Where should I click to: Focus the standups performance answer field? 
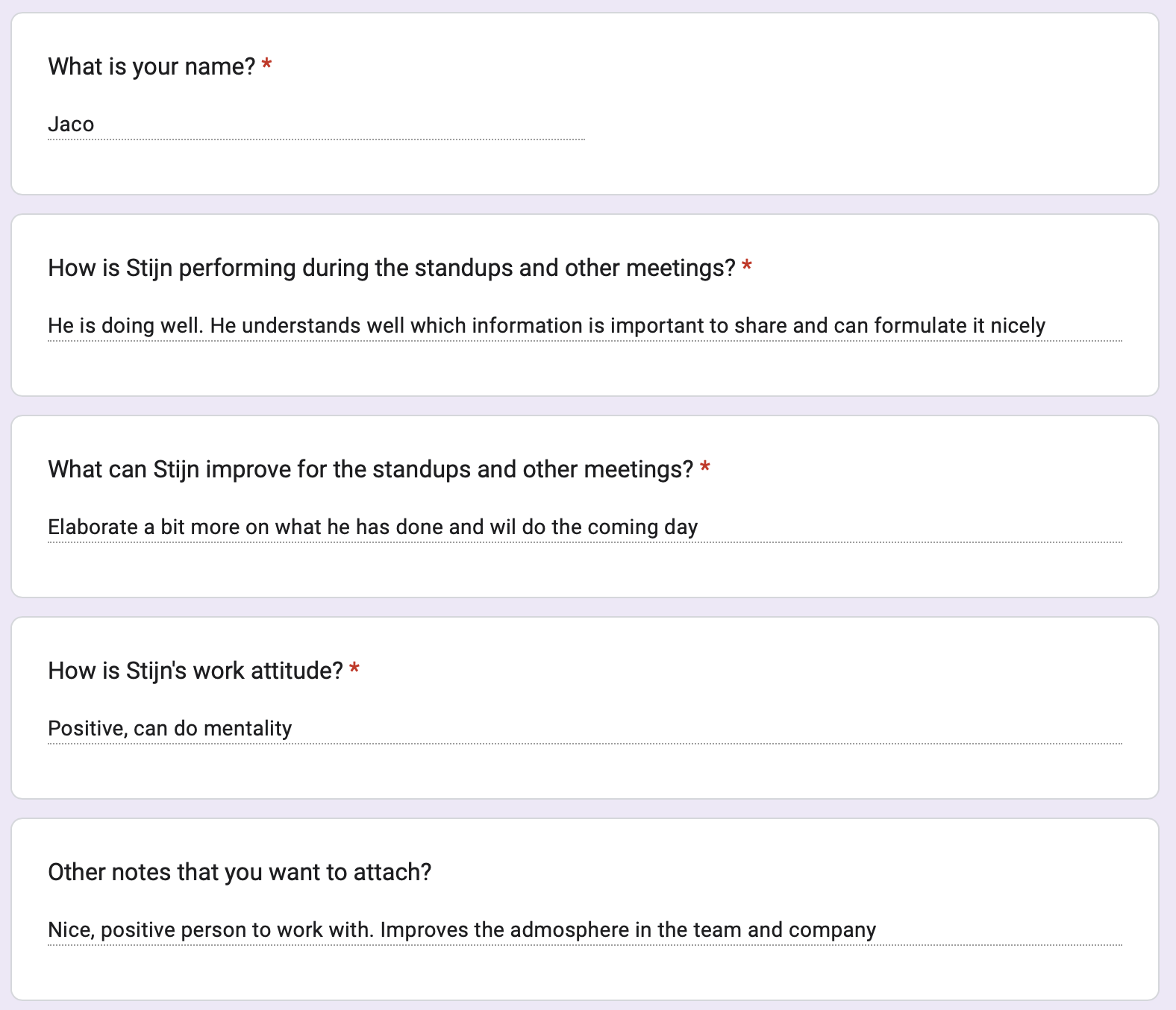(584, 326)
